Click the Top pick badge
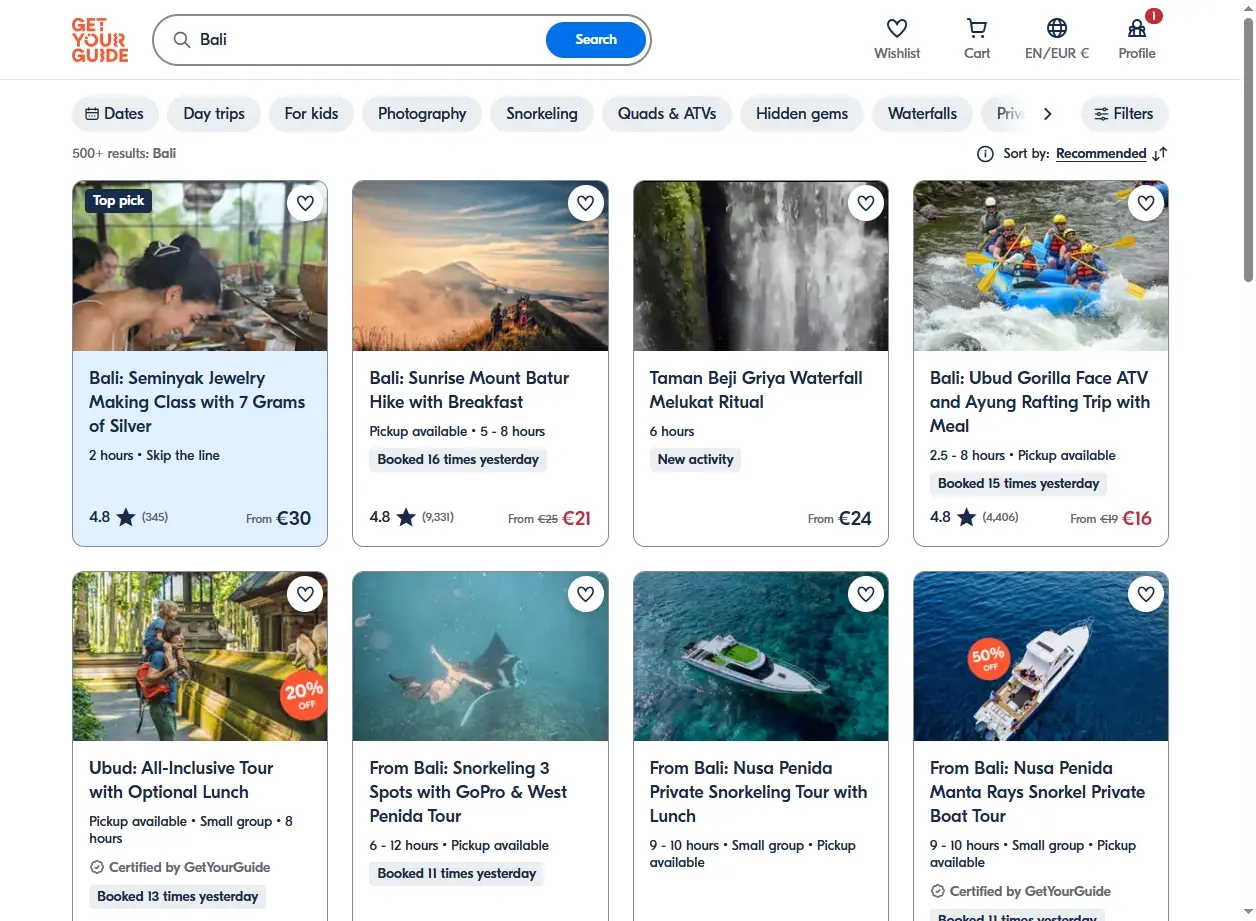The image size is (1256, 921). (x=118, y=201)
